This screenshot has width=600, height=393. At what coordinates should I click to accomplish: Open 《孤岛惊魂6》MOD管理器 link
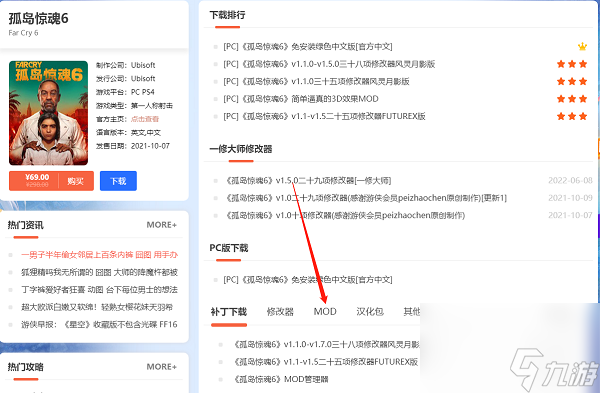[281, 379]
